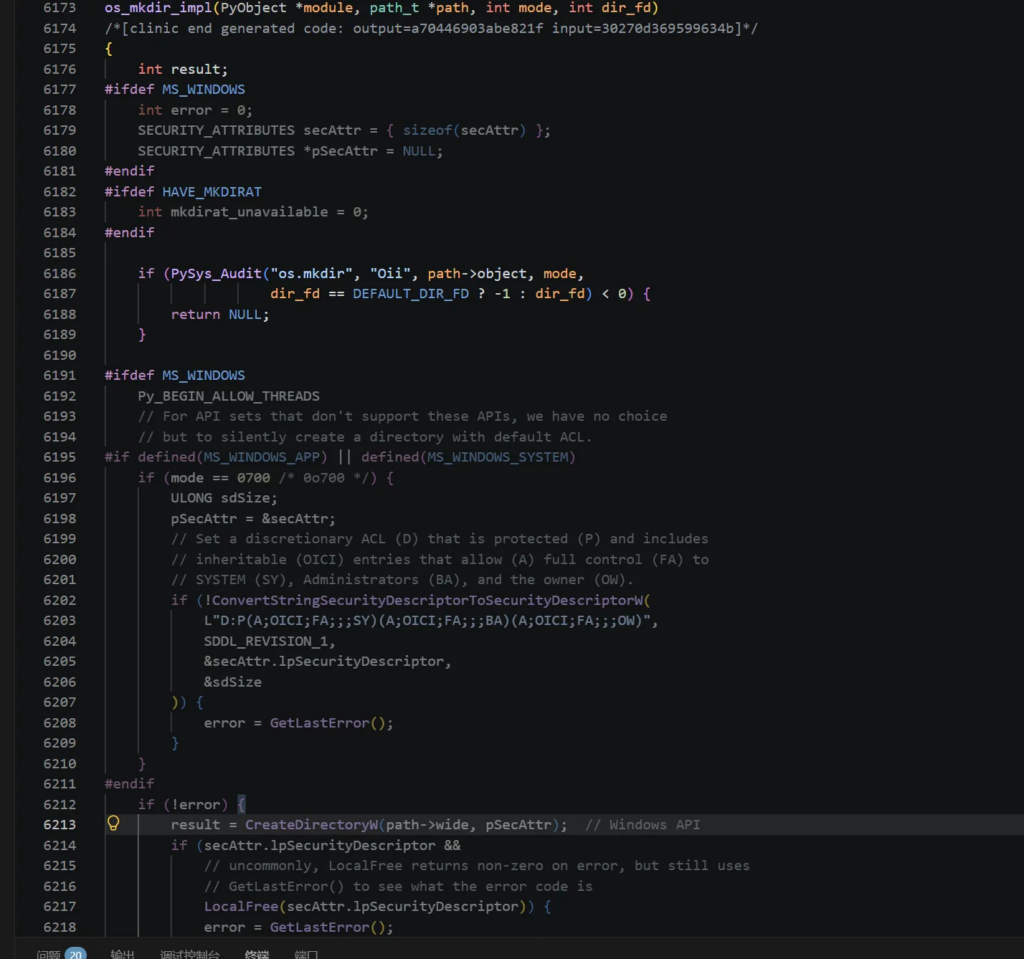Click the lightbulb code action icon on line 6213
Image resolution: width=1024 pixels, height=959 pixels.
coord(113,824)
